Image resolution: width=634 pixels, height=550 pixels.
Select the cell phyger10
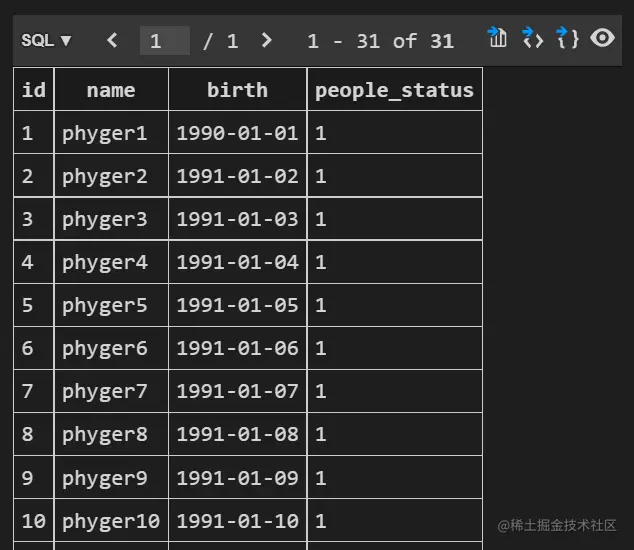point(111,520)
